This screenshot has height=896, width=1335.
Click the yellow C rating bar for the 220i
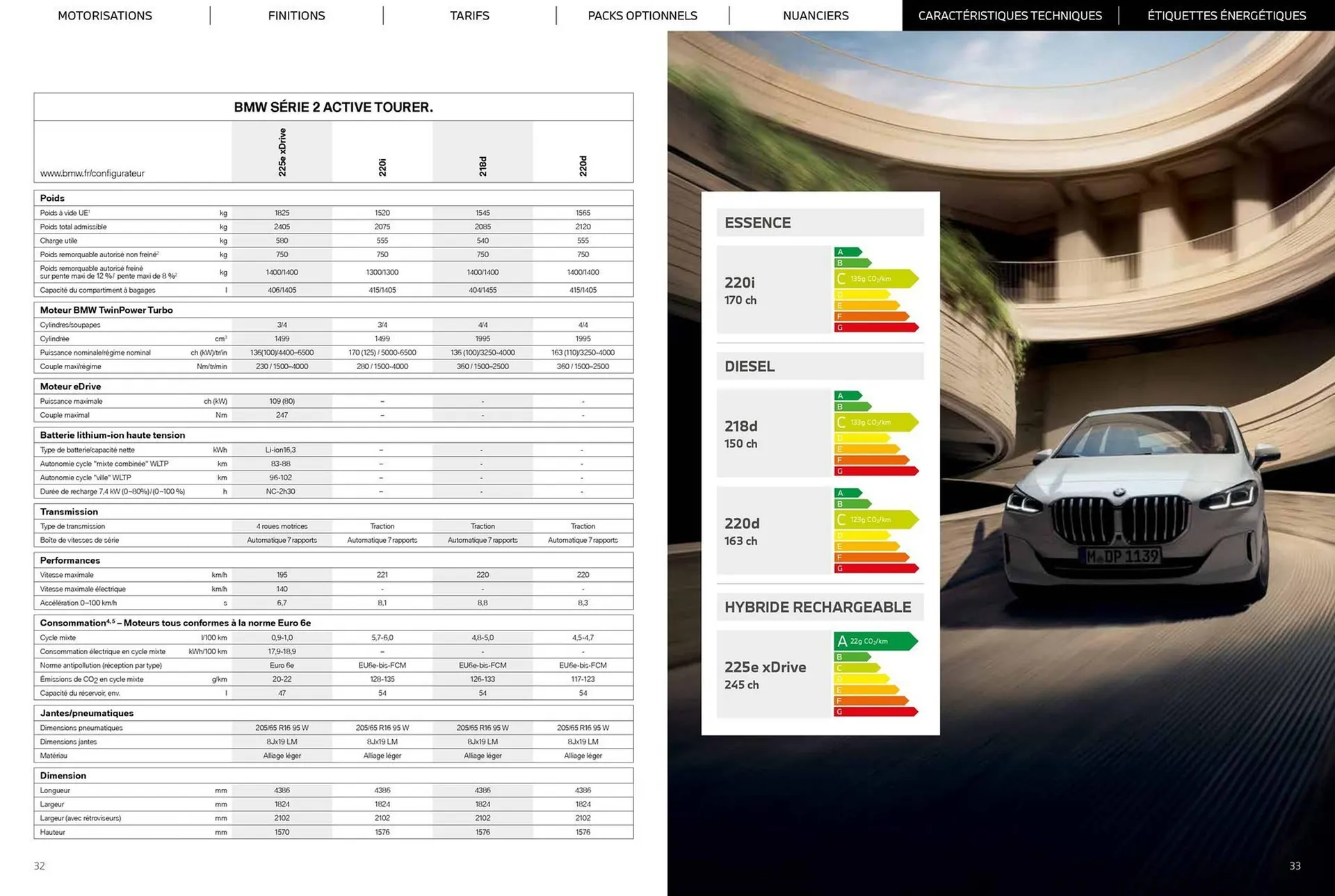(x=873, y=279)
